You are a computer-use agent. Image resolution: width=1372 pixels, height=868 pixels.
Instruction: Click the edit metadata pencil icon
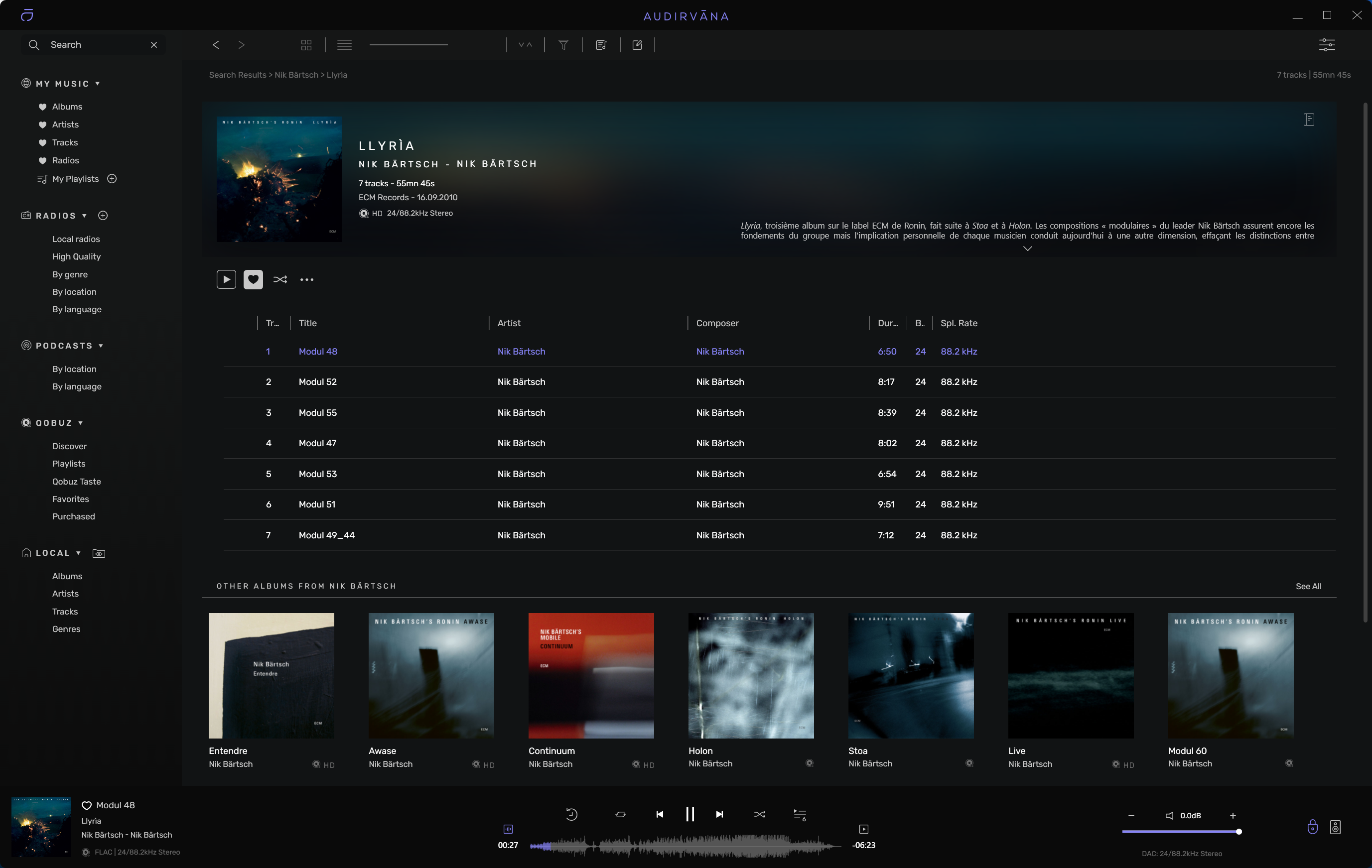point(637,45)
